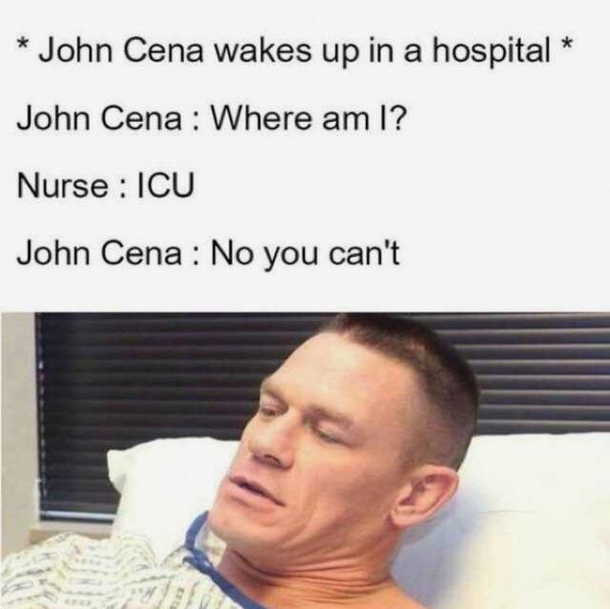Screen dimensions: 610x609
Task: Click 'John Cena' in the last line
Action: pyautogui.click(x=99, y=253)
